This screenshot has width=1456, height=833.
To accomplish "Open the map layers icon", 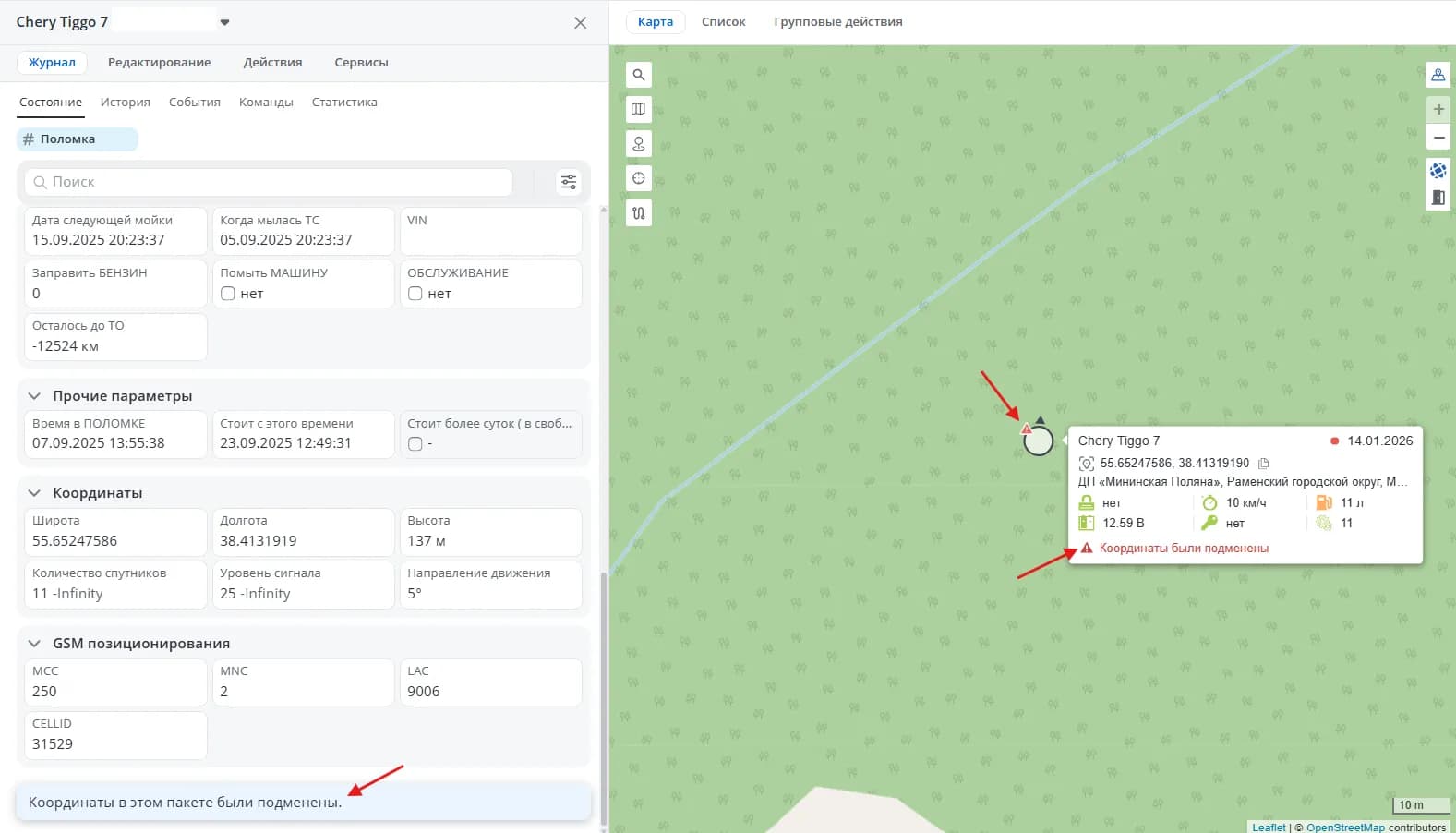I will 638,109.
